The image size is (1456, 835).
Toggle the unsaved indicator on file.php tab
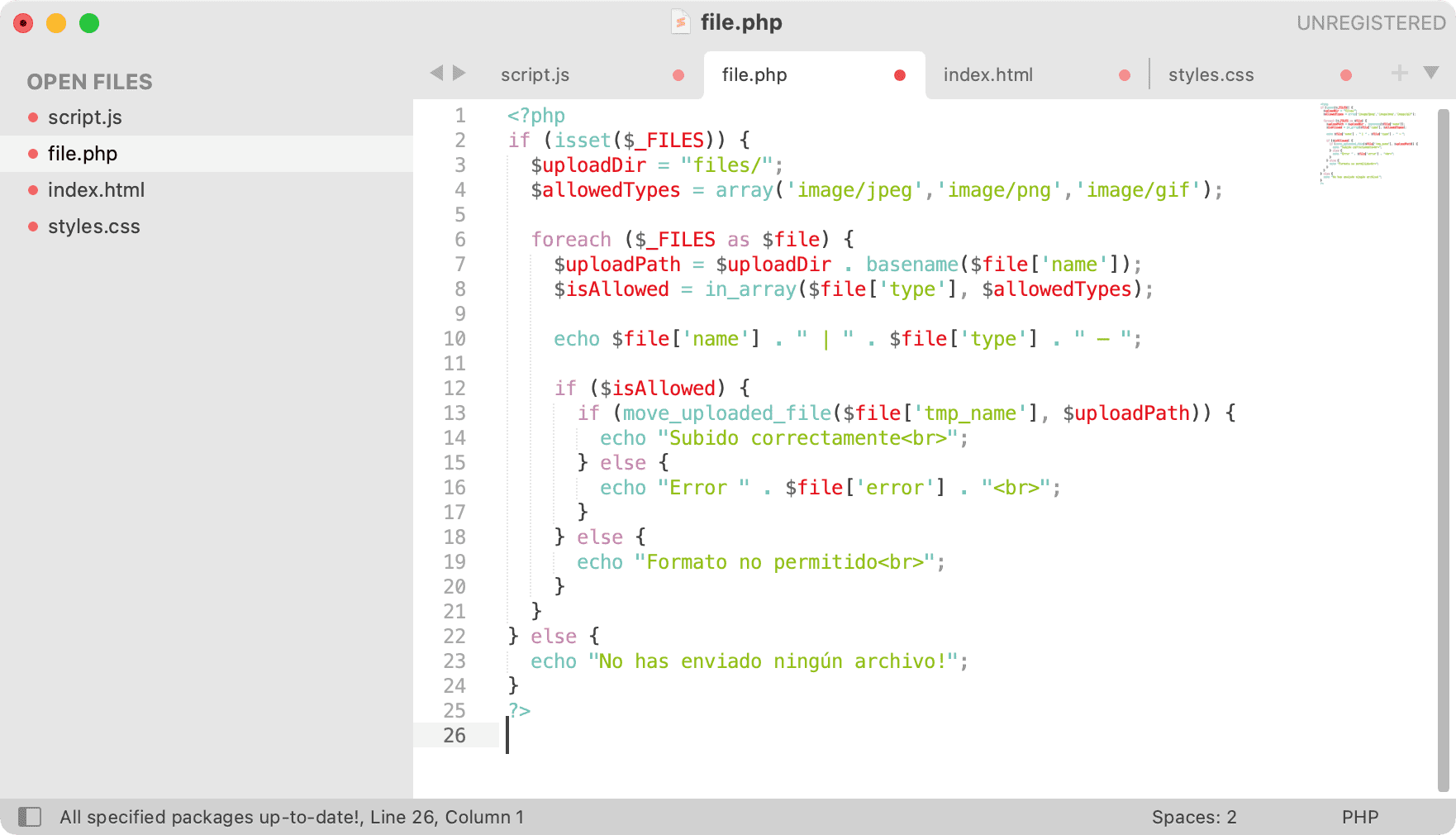tap(899, 74)
